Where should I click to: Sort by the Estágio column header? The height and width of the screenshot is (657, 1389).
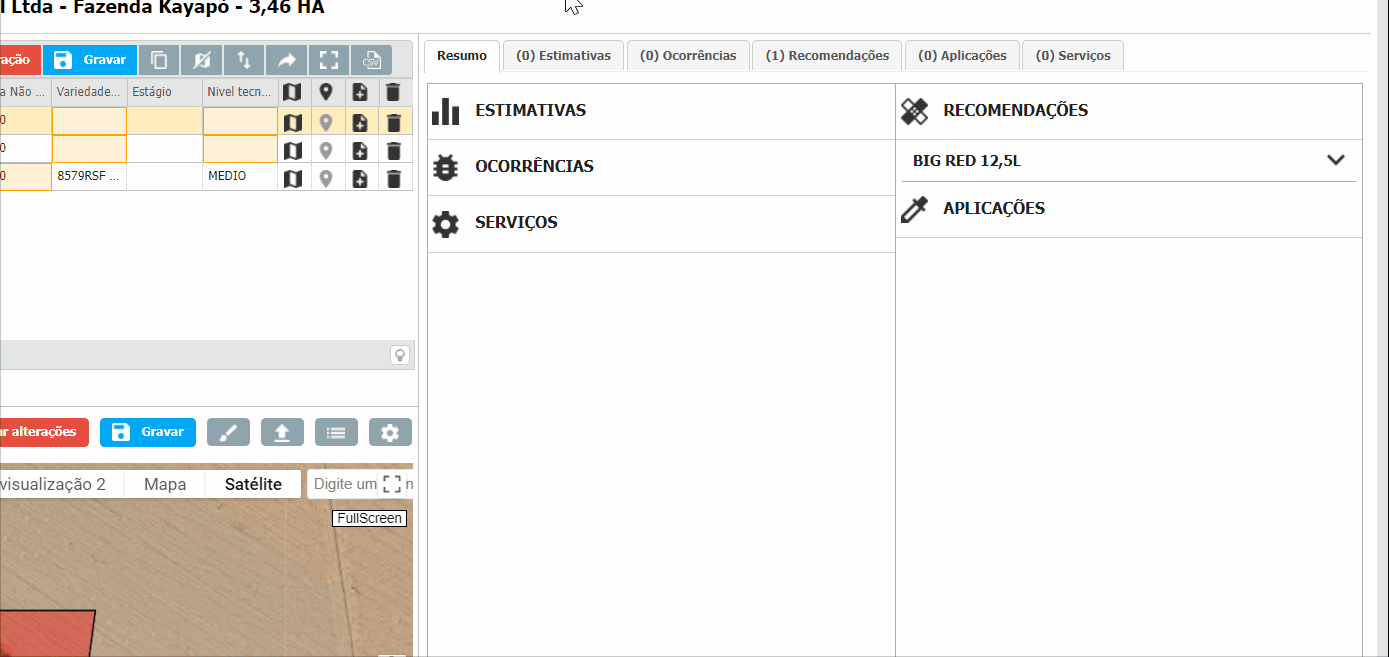164,92
